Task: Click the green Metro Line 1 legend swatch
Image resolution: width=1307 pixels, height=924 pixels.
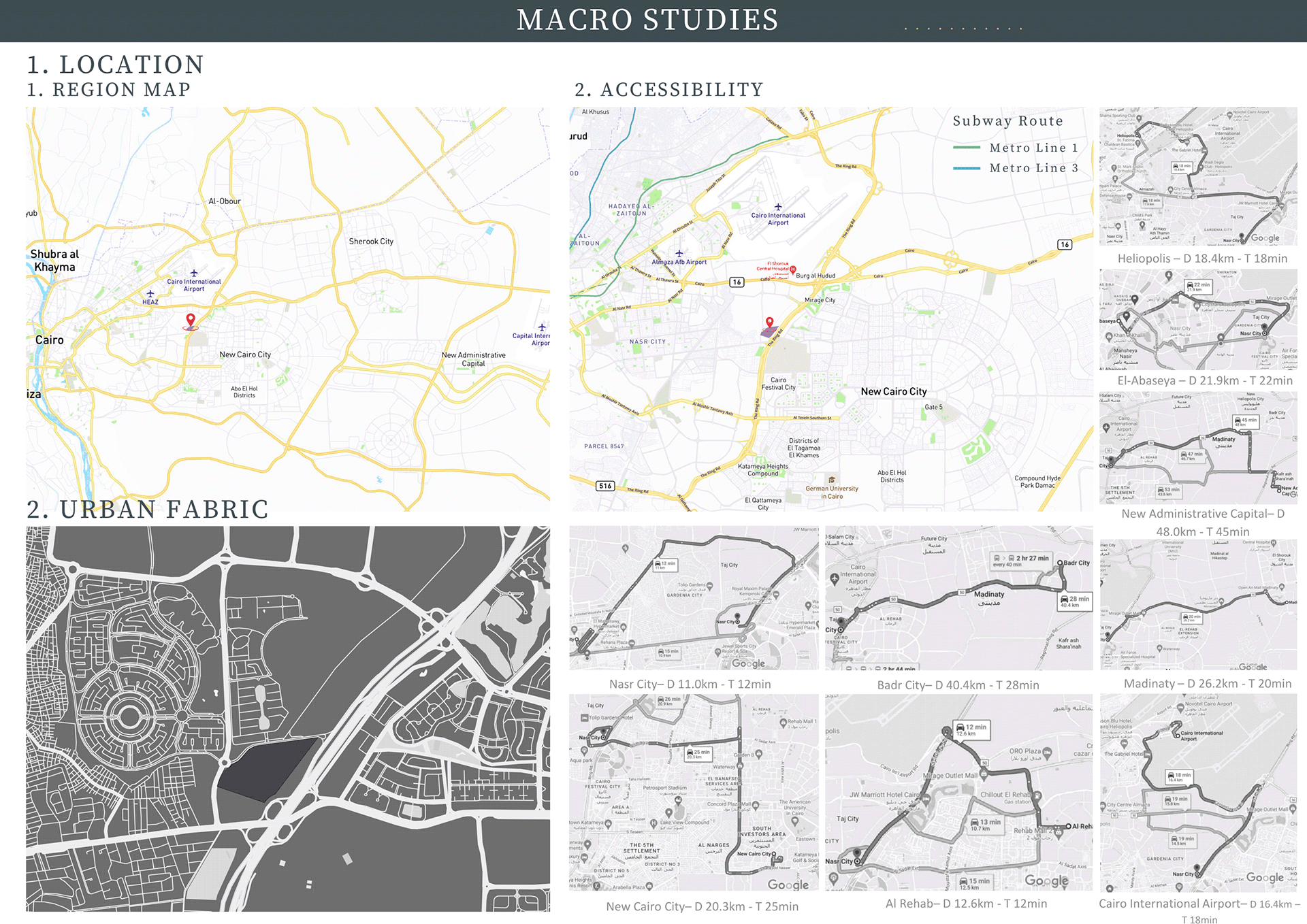Action: (x=967, y=148)
